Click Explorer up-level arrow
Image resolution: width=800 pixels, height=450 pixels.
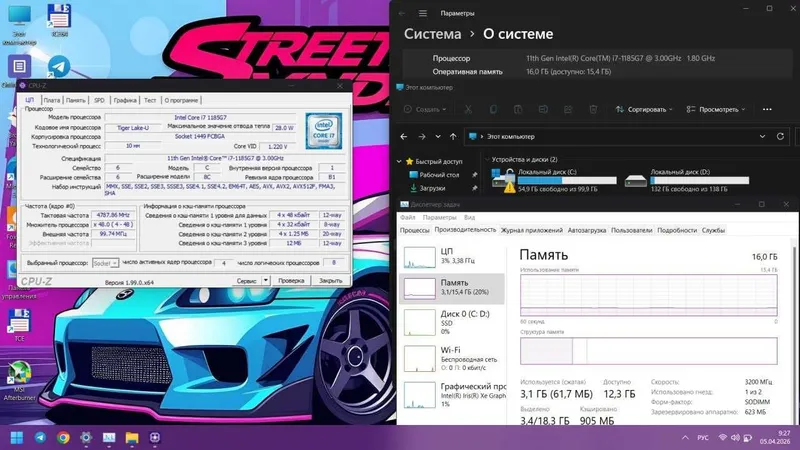click(x=453, y=137)
